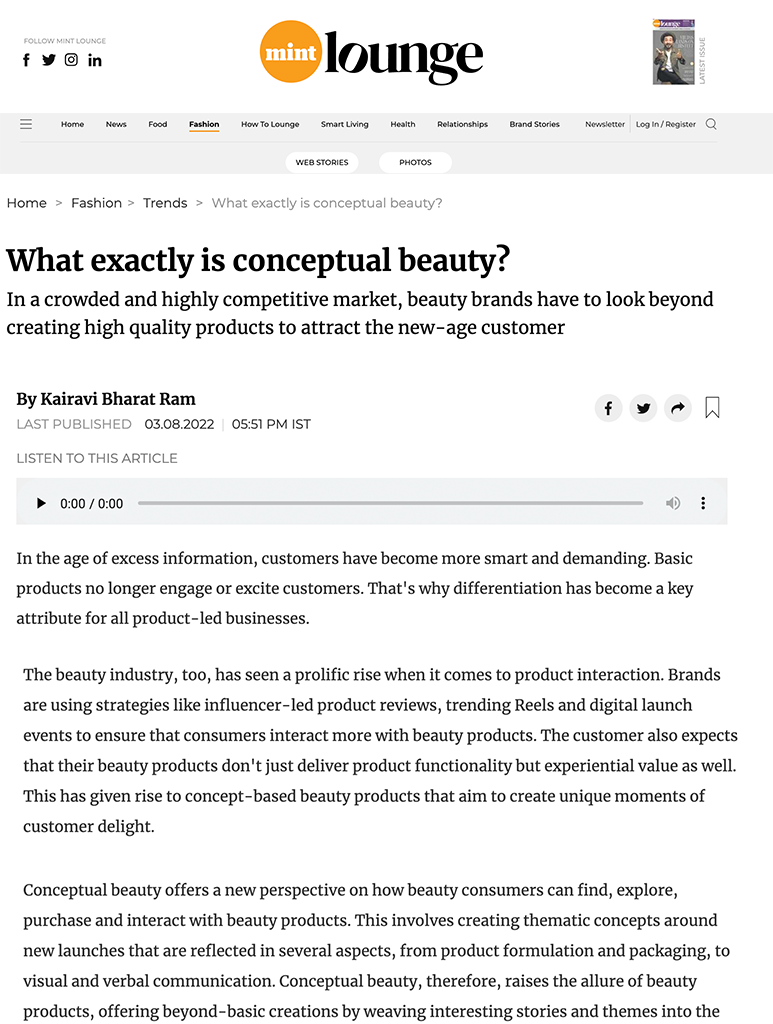The height and width of the screenshot is (1024, 773).
Task: Play the article audio
Action: (x=41, y=503)
